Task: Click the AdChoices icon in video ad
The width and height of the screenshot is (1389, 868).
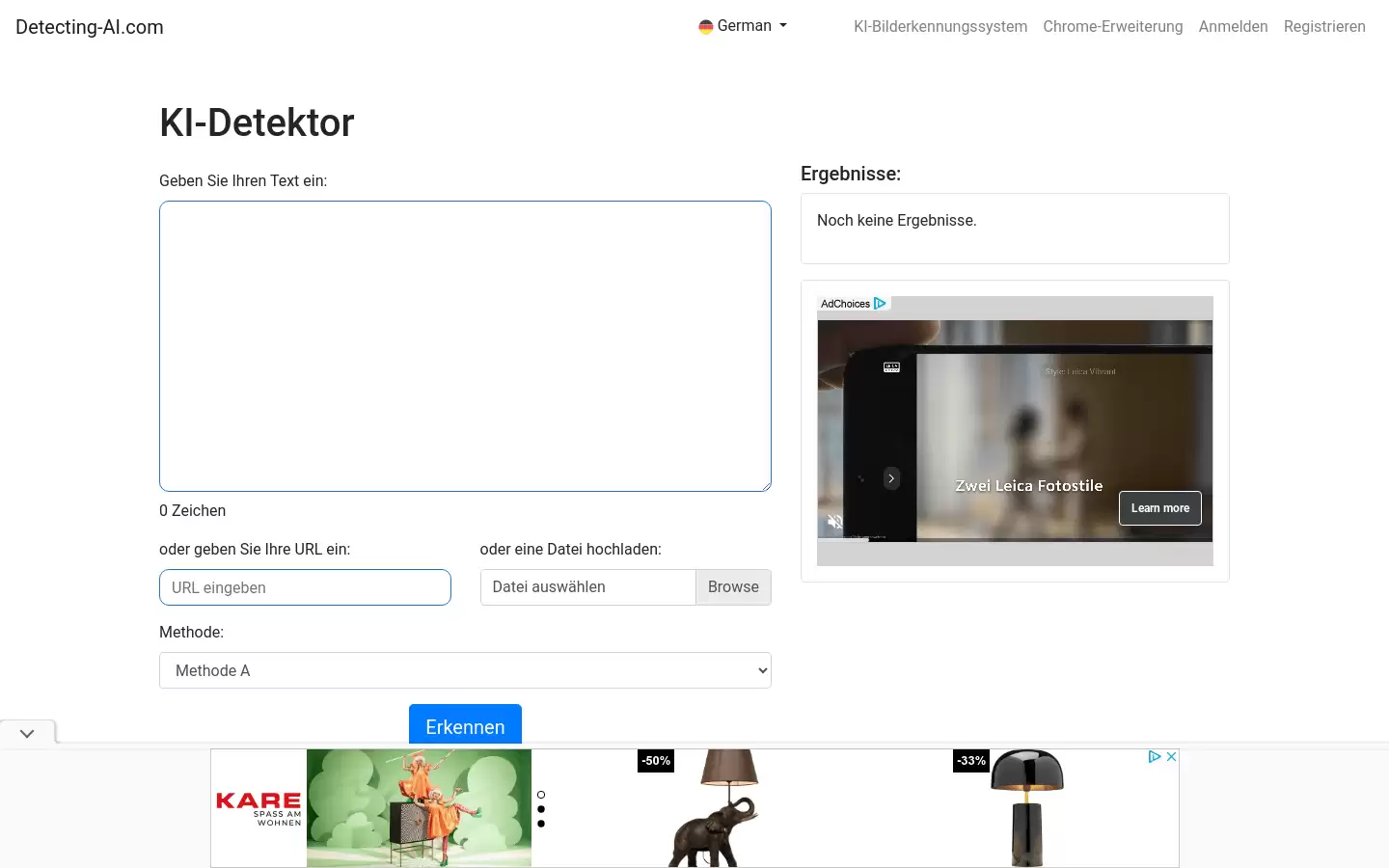Action: click(x=880, y=303)
